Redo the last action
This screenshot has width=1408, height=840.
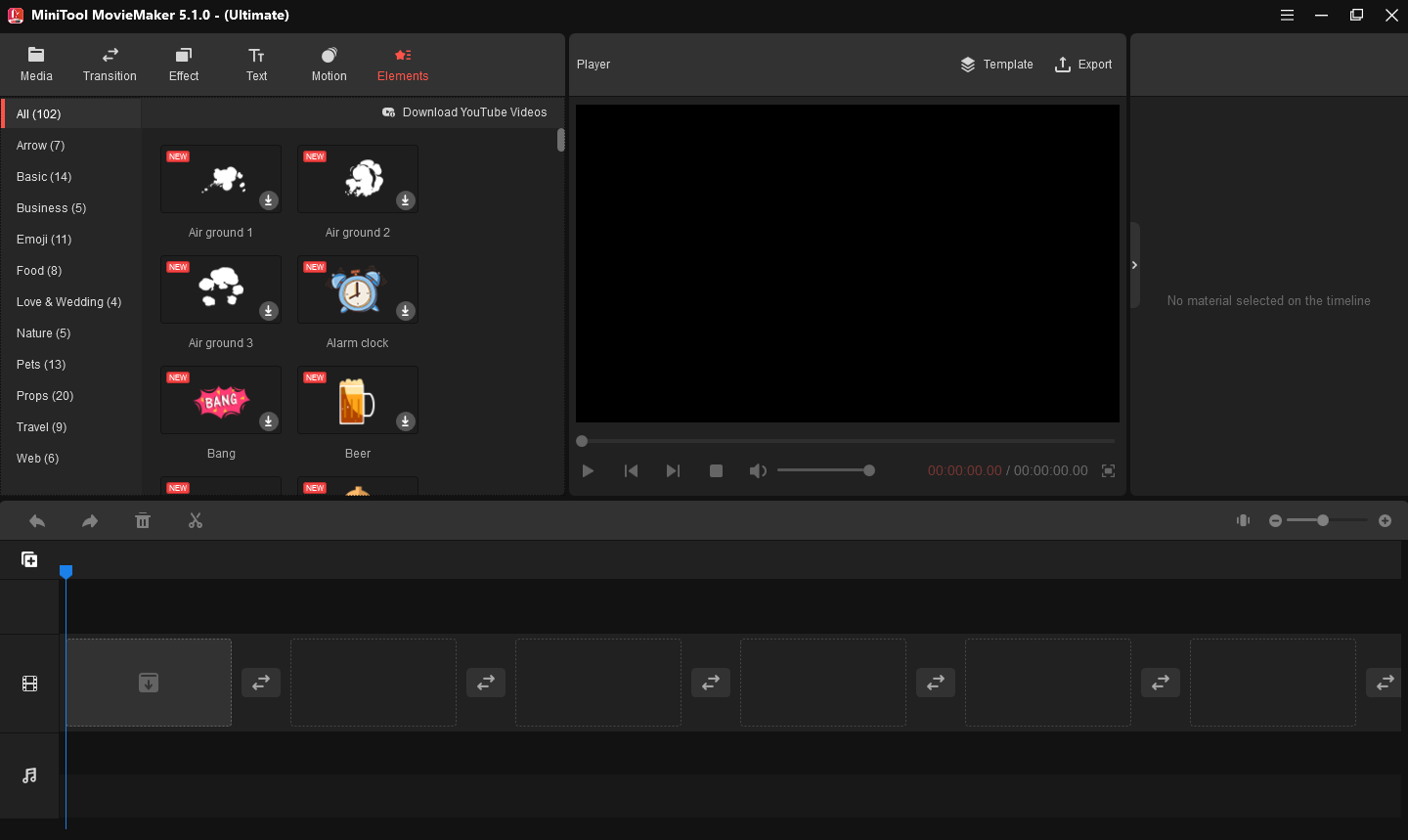click(x=90, y=521)
